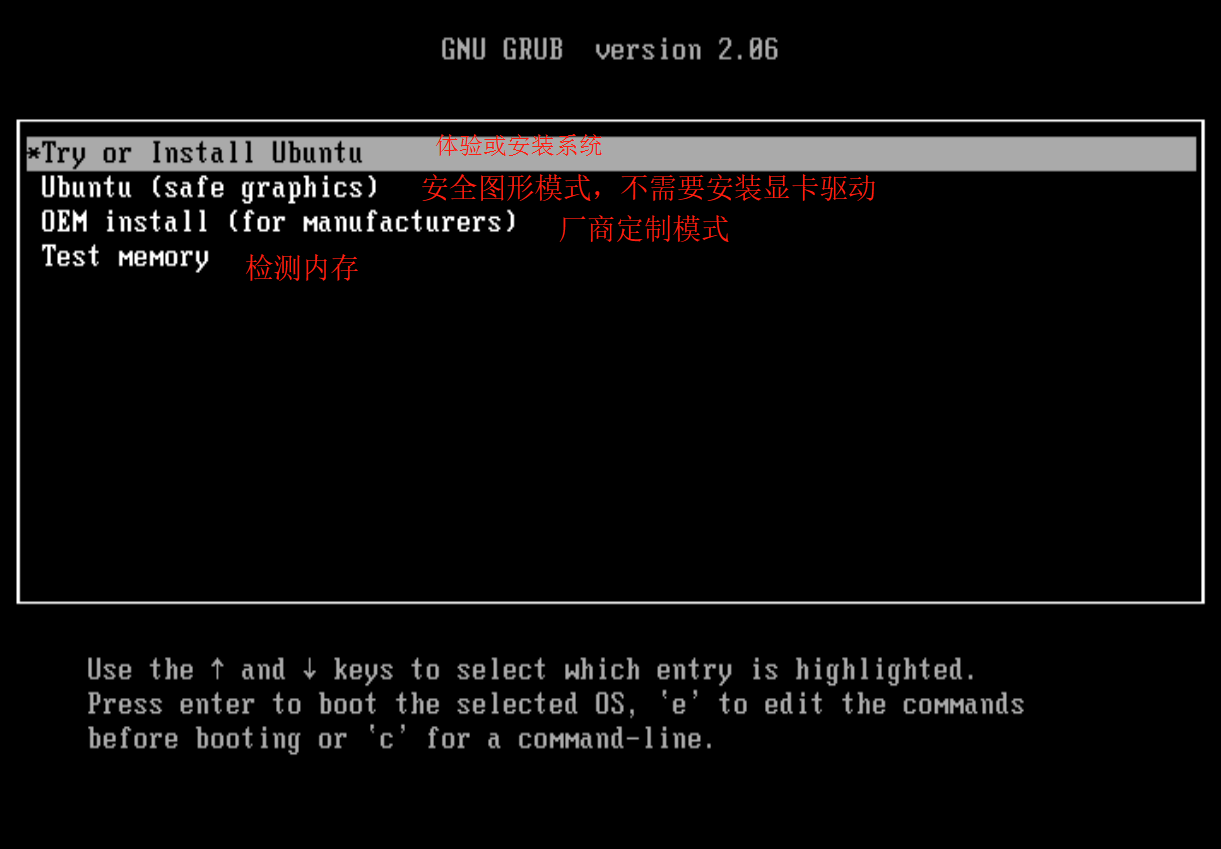Click the word 'Ubuntu' in highlighted entry

coord(317,153)
